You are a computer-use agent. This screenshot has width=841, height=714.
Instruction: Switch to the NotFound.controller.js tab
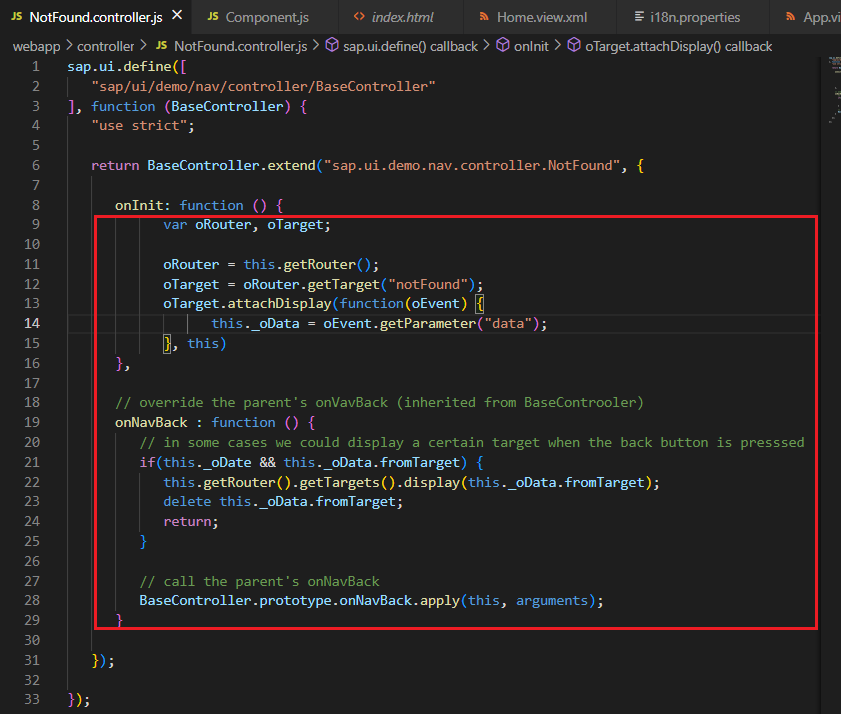95,17
